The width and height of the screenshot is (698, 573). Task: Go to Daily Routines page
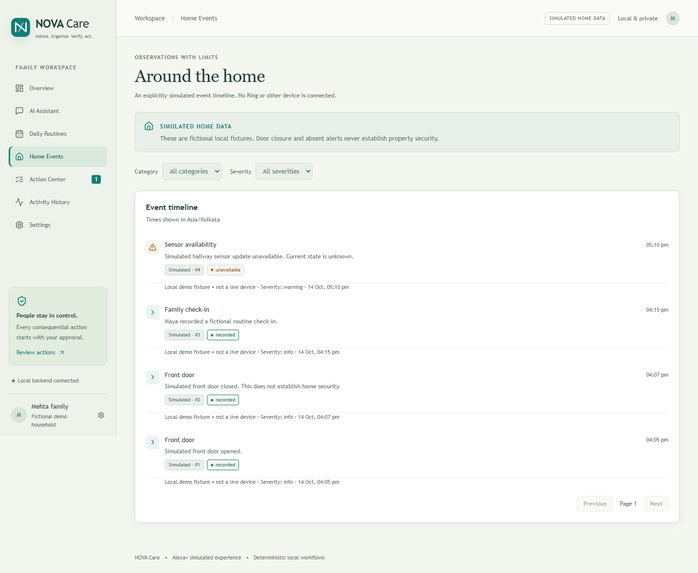point(58,134)
